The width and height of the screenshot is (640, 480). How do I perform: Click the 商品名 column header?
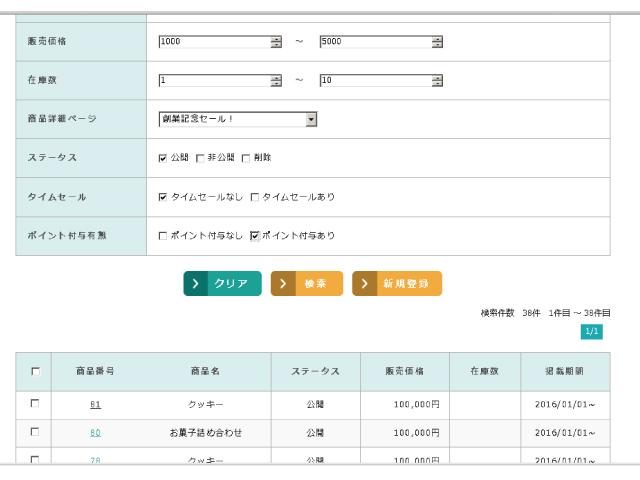click(205, 371)
